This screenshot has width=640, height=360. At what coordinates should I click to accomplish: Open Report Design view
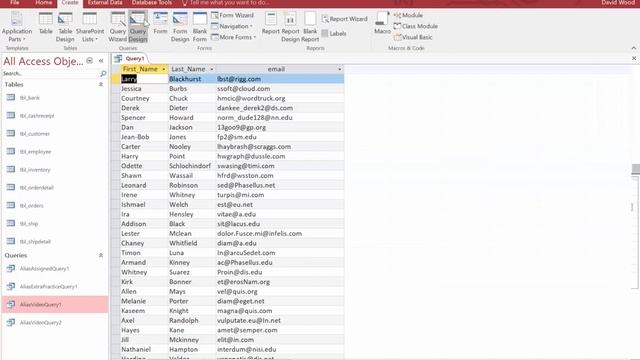coord(290,27)
